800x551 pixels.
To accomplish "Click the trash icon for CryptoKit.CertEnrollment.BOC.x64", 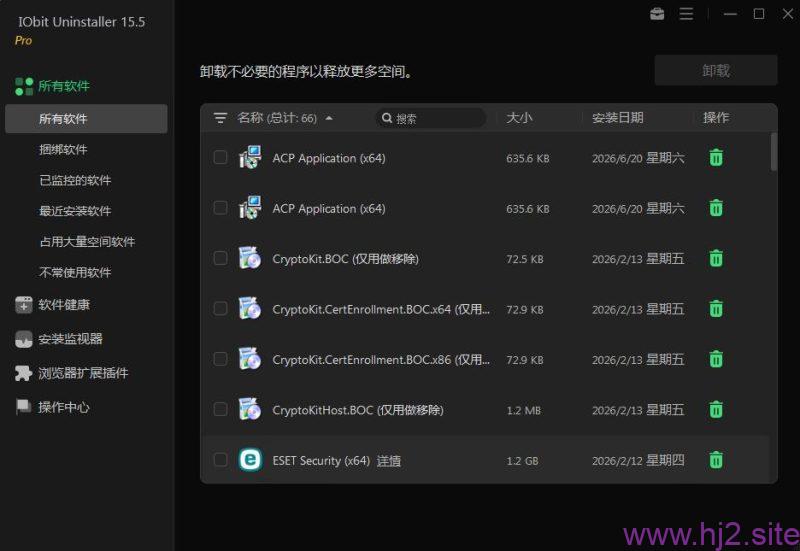I will (x=716, y=309).
